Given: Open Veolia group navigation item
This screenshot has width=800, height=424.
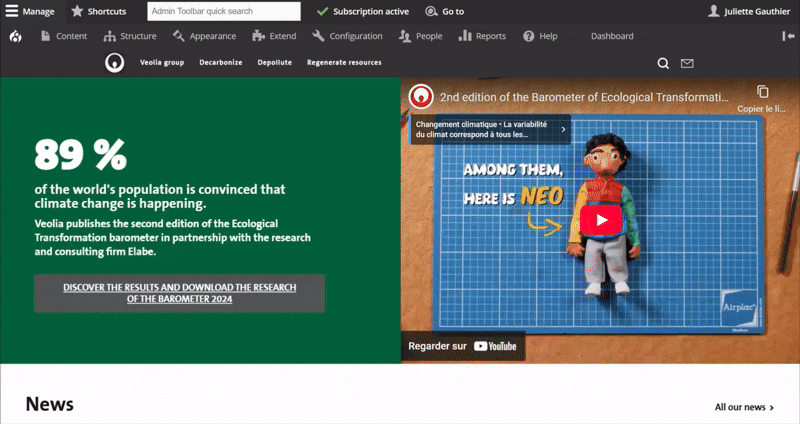Looking at the screenshot, I should coord(162,62).
